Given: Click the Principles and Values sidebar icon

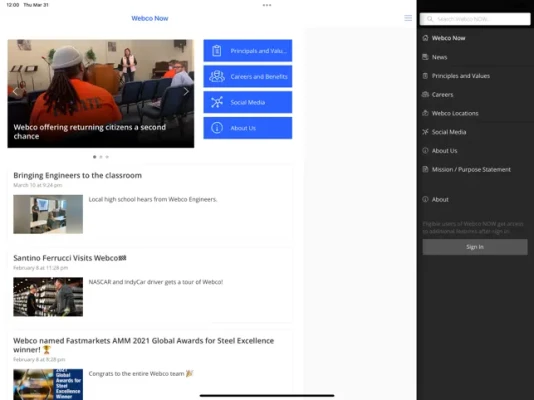Looking at the screenshot, I should [x=425, y=76].
